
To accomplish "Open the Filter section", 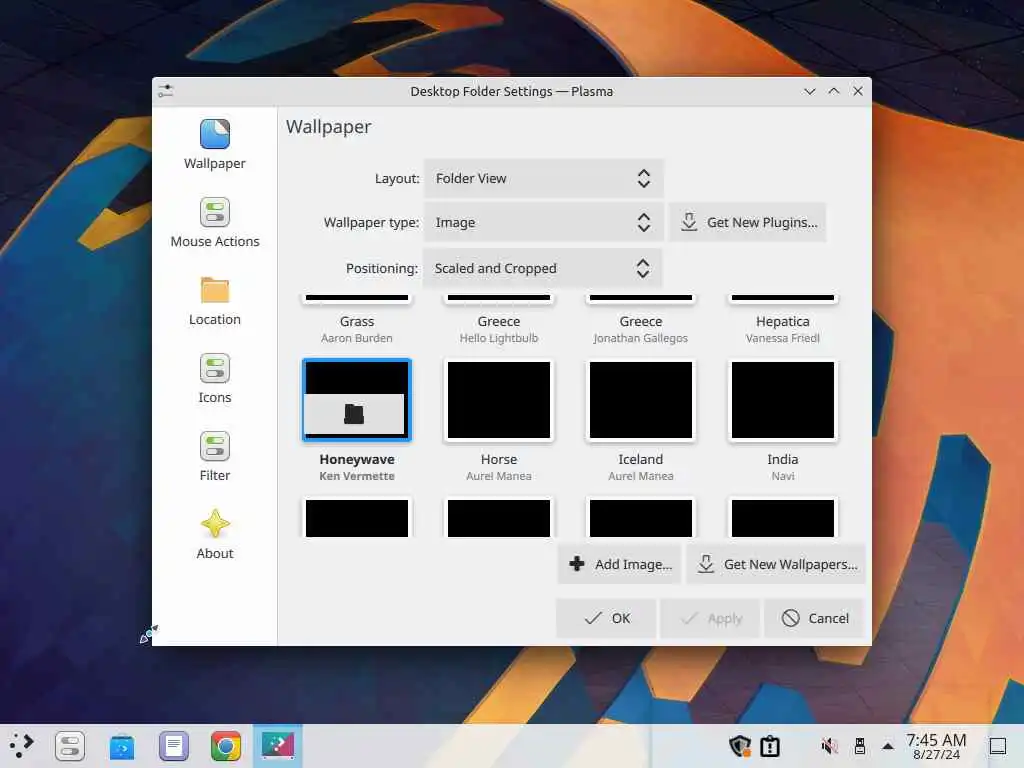I will [x=214, y=456].
